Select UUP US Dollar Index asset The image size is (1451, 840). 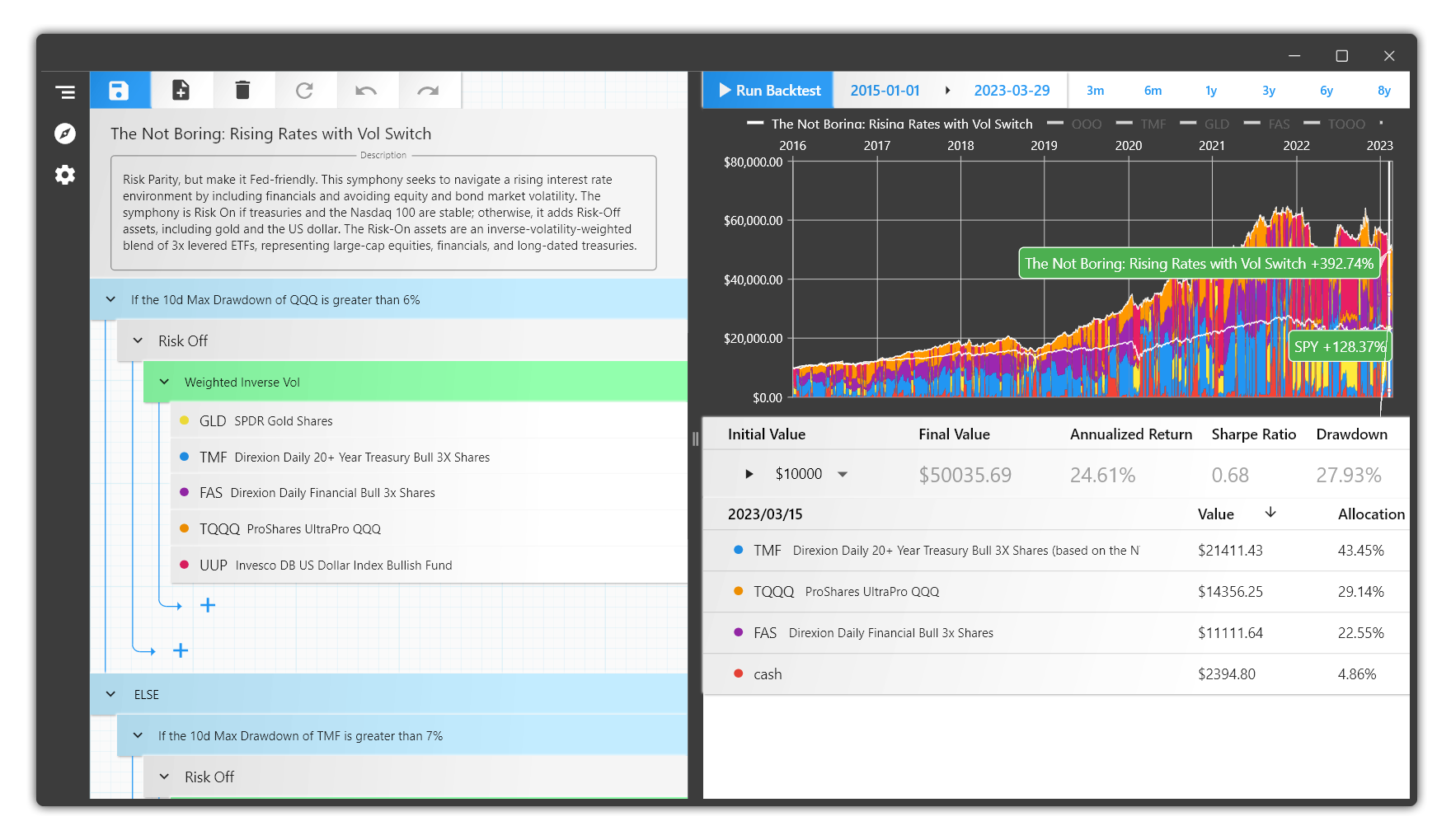(429, 565)
